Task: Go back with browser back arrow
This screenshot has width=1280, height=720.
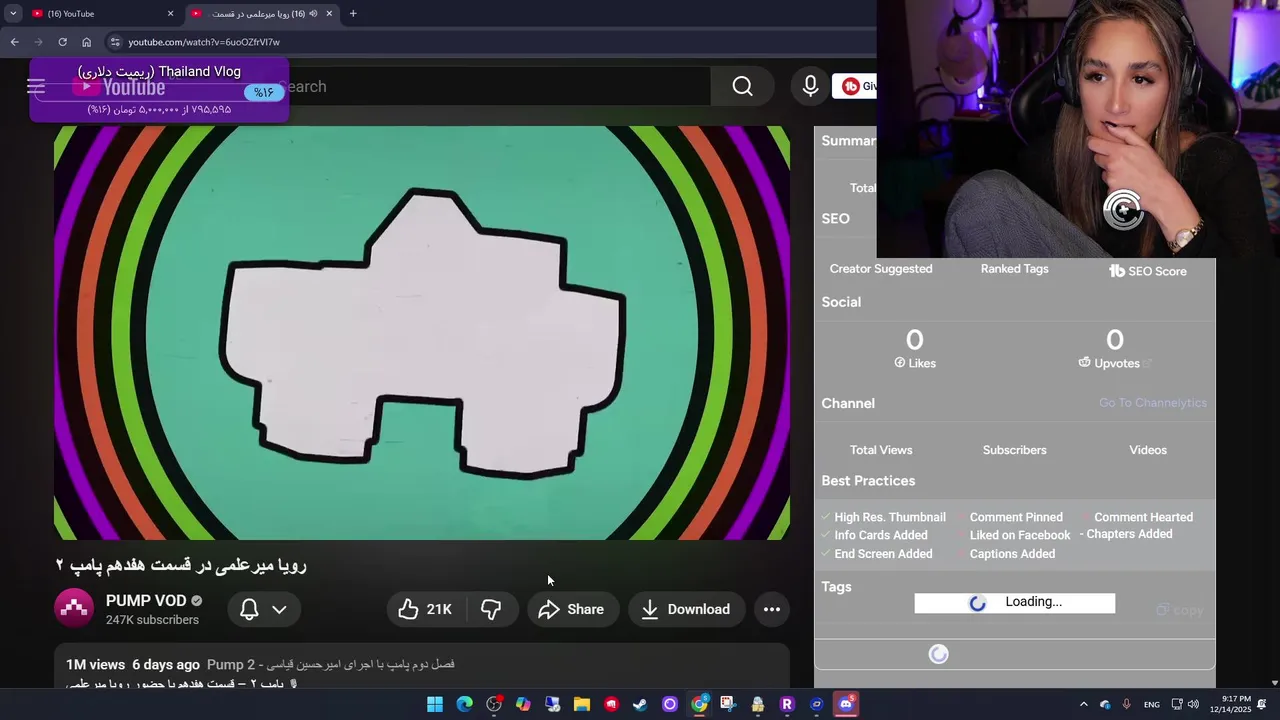Action: pos(14,42)
